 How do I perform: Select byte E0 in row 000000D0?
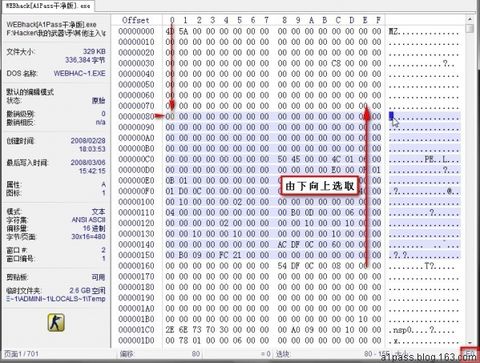tap(336, 170)
